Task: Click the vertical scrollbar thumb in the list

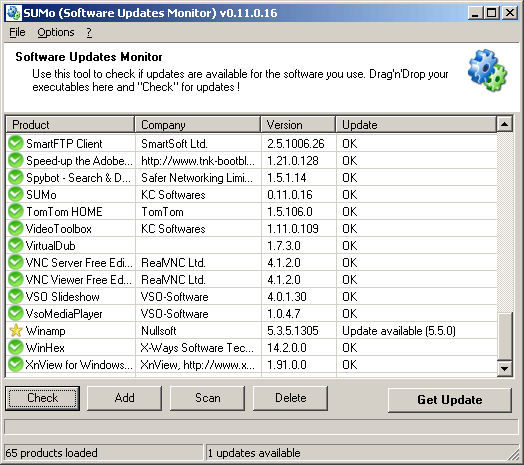Action: (505, 336)
